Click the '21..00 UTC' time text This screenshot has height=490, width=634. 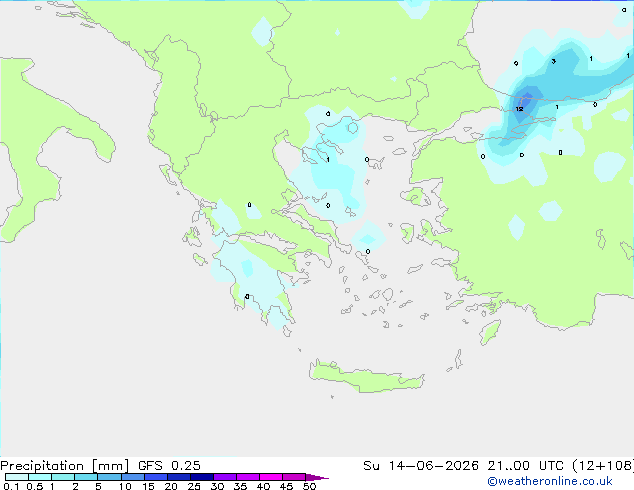point(525,466)
